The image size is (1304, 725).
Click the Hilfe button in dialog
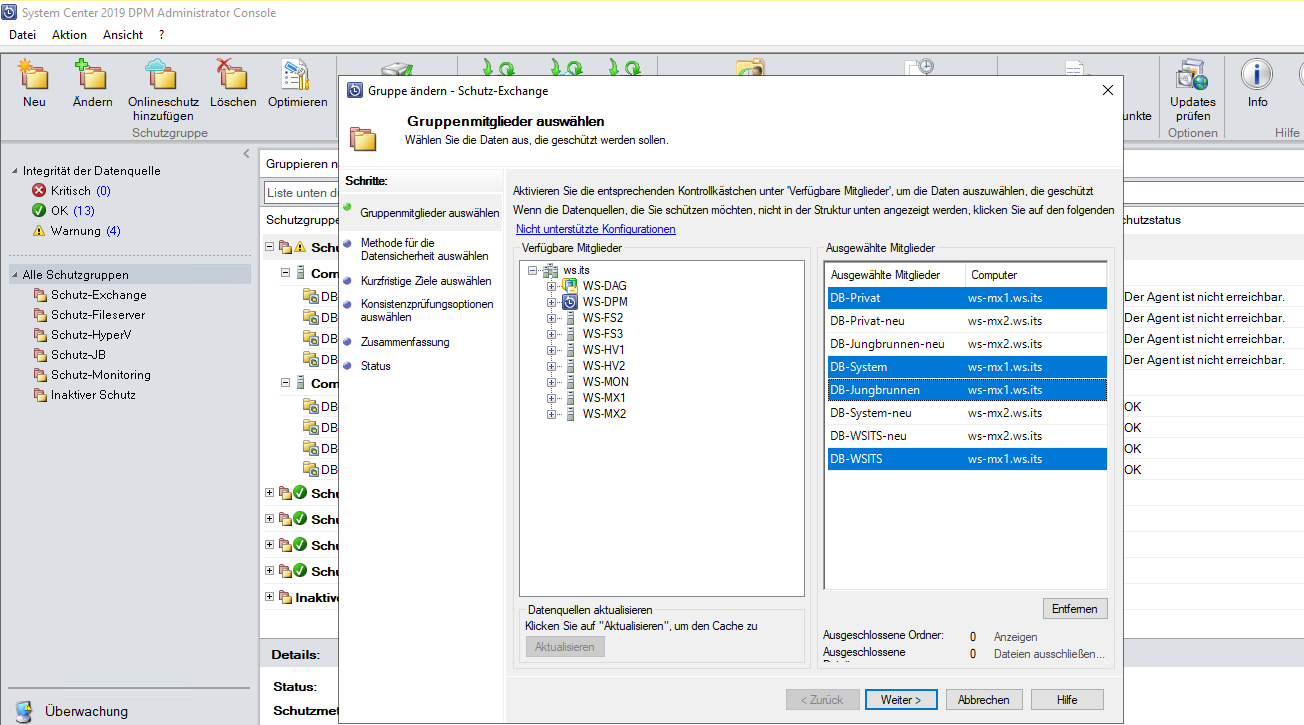tap(1067, 700)
